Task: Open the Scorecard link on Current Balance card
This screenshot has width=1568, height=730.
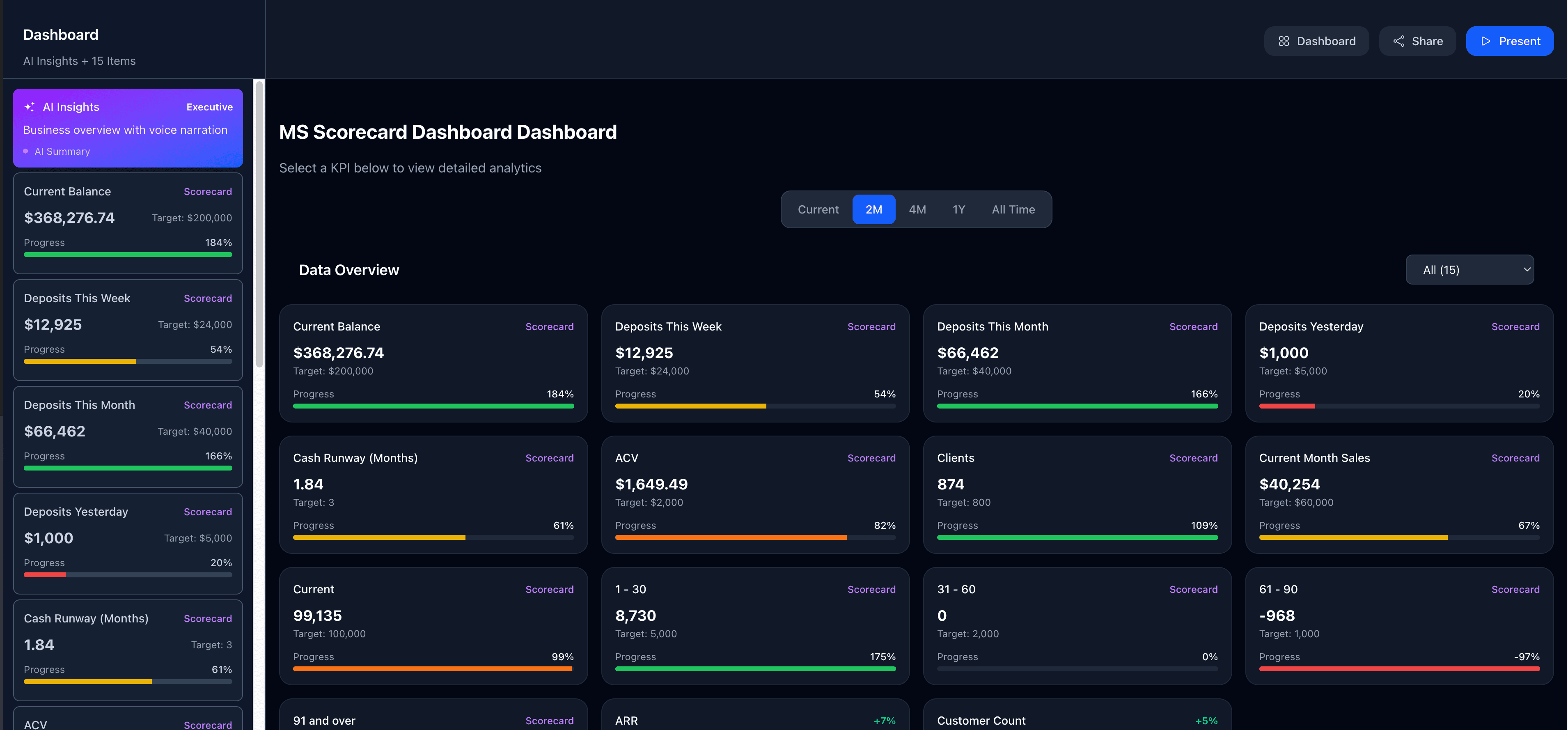Action: click(550, 326)
